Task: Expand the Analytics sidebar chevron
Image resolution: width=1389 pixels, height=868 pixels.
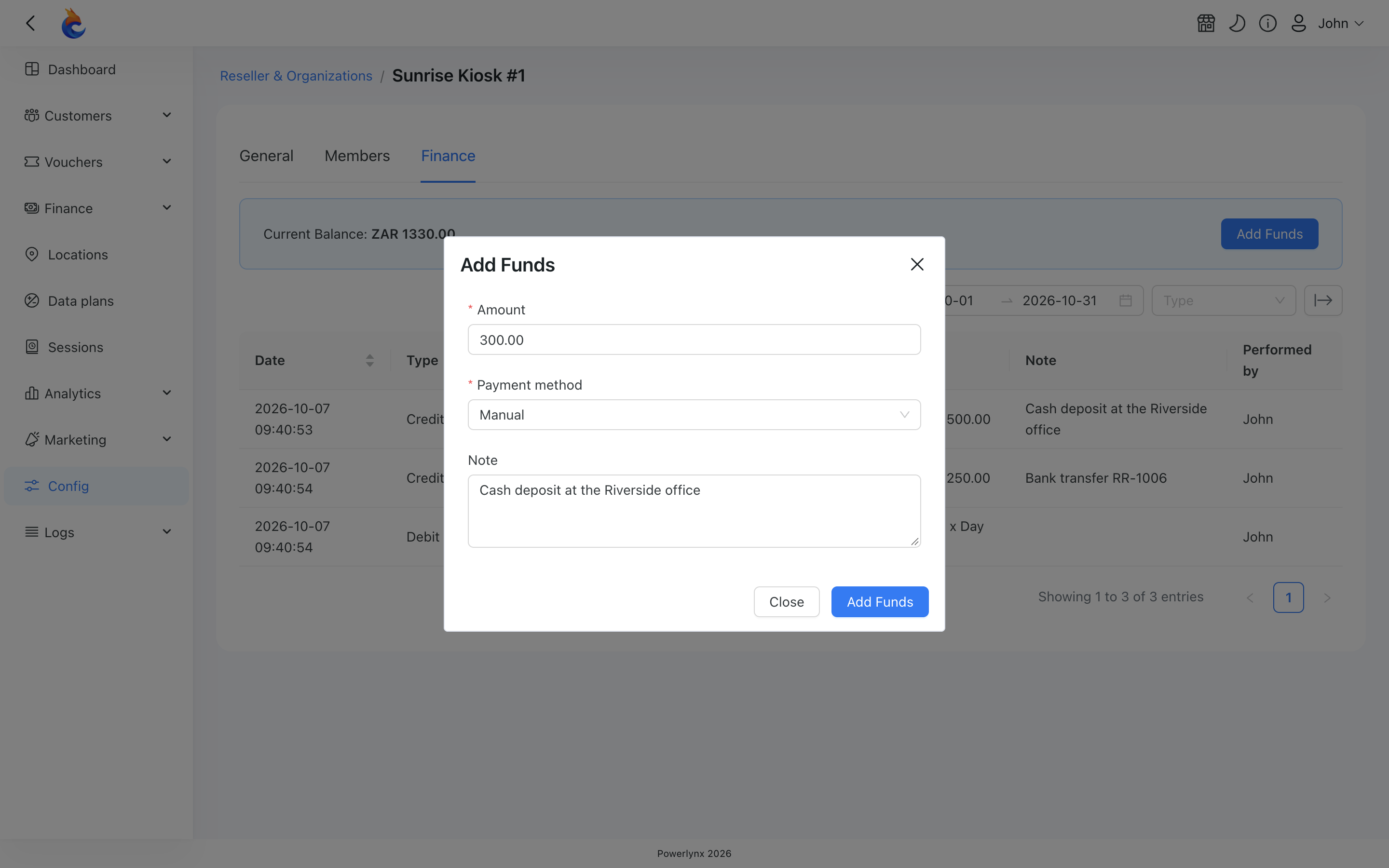Action: (x=166, y=393)
